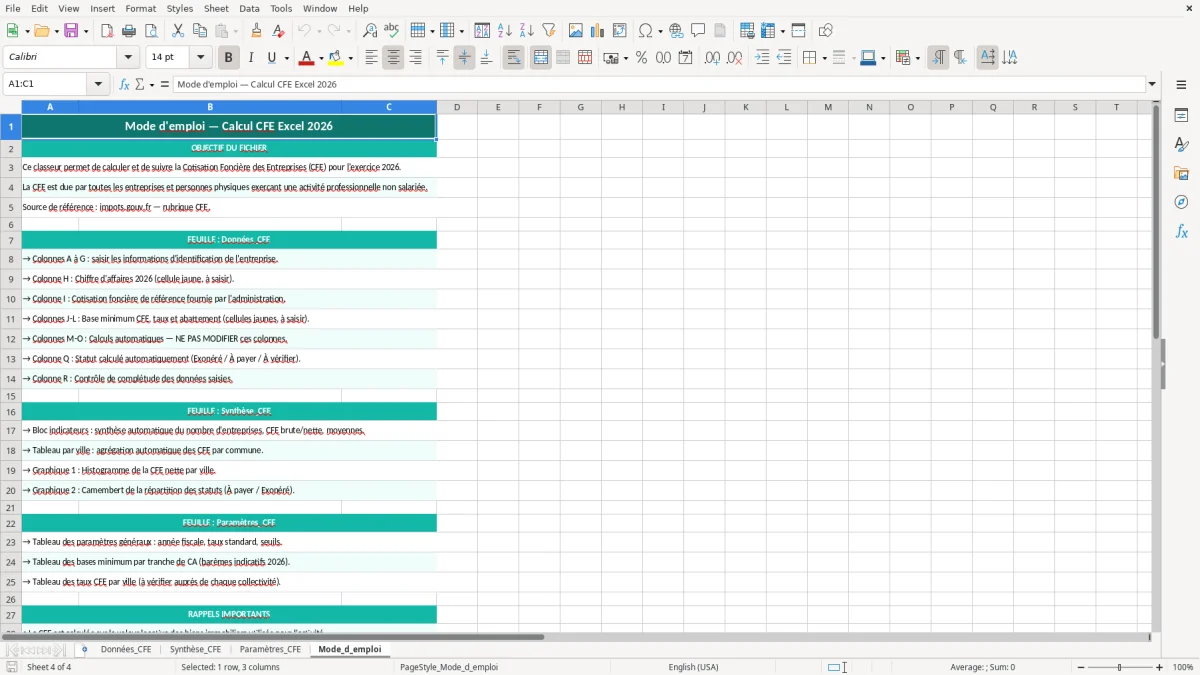The image size is (1200, 675).
Task: Click the Print icon
Action: point(129,31)
